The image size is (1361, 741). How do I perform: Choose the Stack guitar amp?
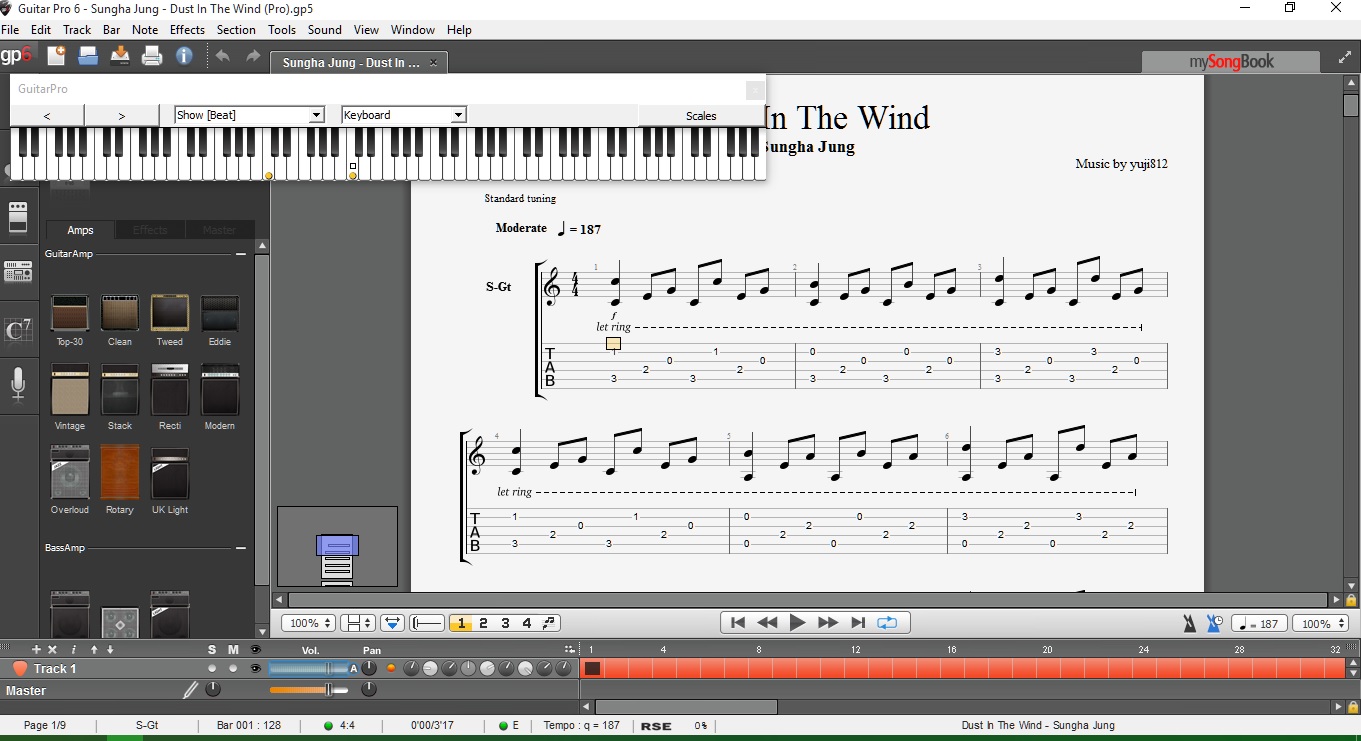coord(120,390)
